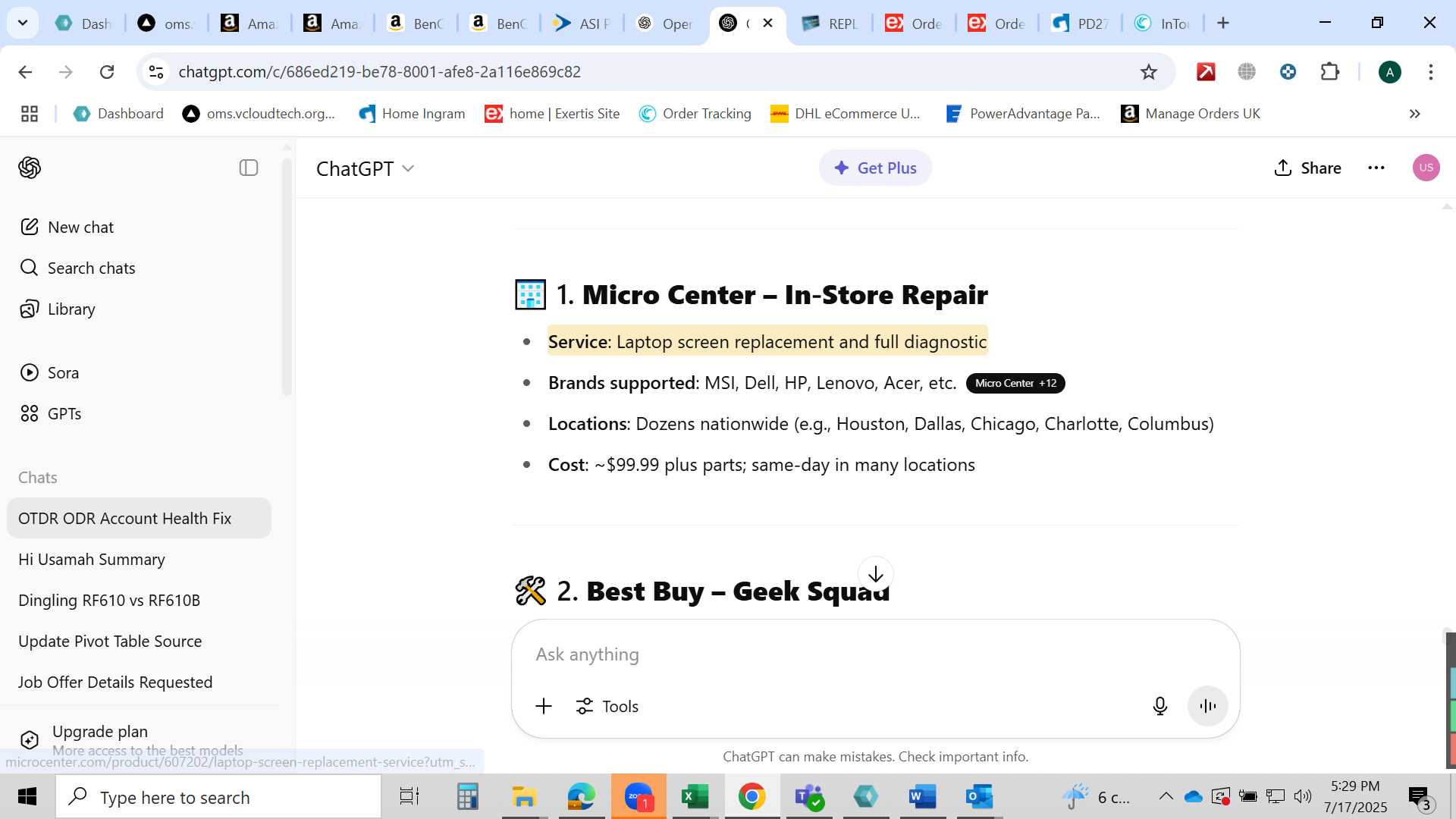Screen dimensions: 1456x819
Task: Start voice mode with the waveform button
Action: click(1208, 706)
